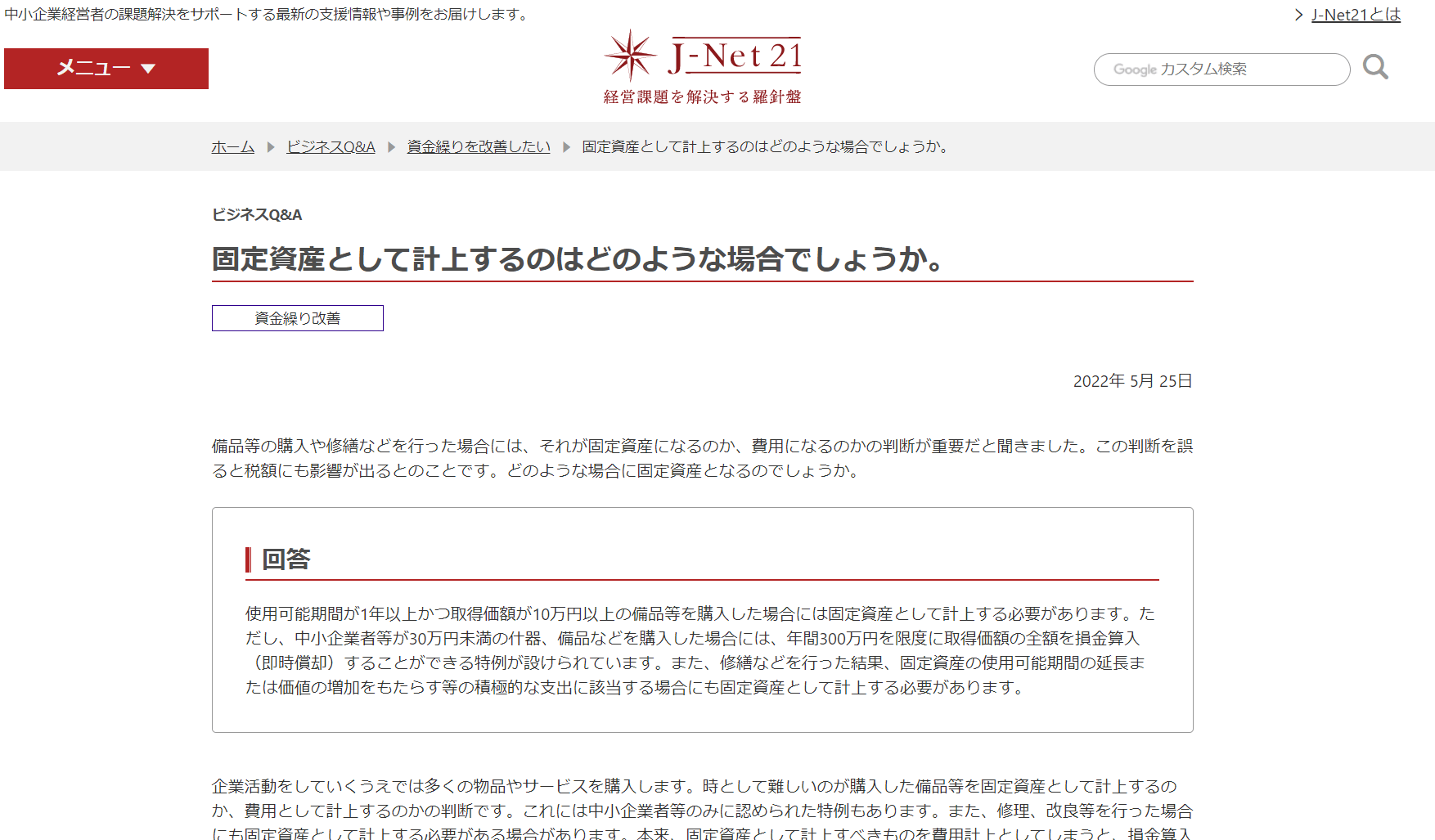Click the chevron beside J-Net21とは
This screenshot has width=1435, height=840.
coord(1298,15)
